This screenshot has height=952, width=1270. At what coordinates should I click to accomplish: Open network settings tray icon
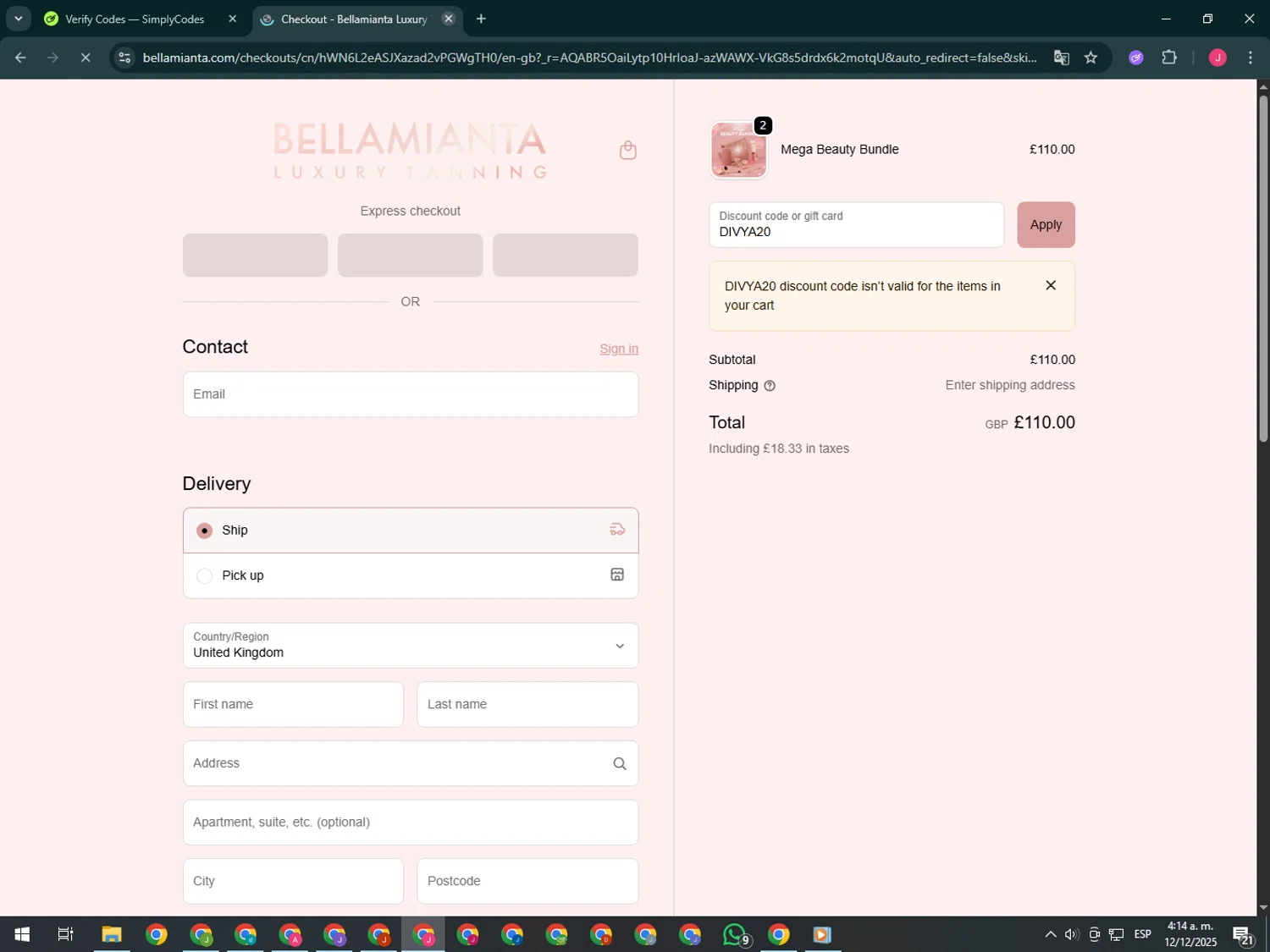[x=1117, y=934]
